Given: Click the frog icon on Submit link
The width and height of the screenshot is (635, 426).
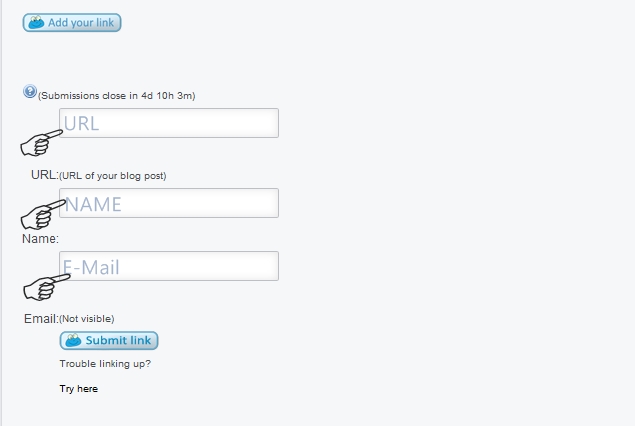Looking at the screenshot, I should click(73, 340).
